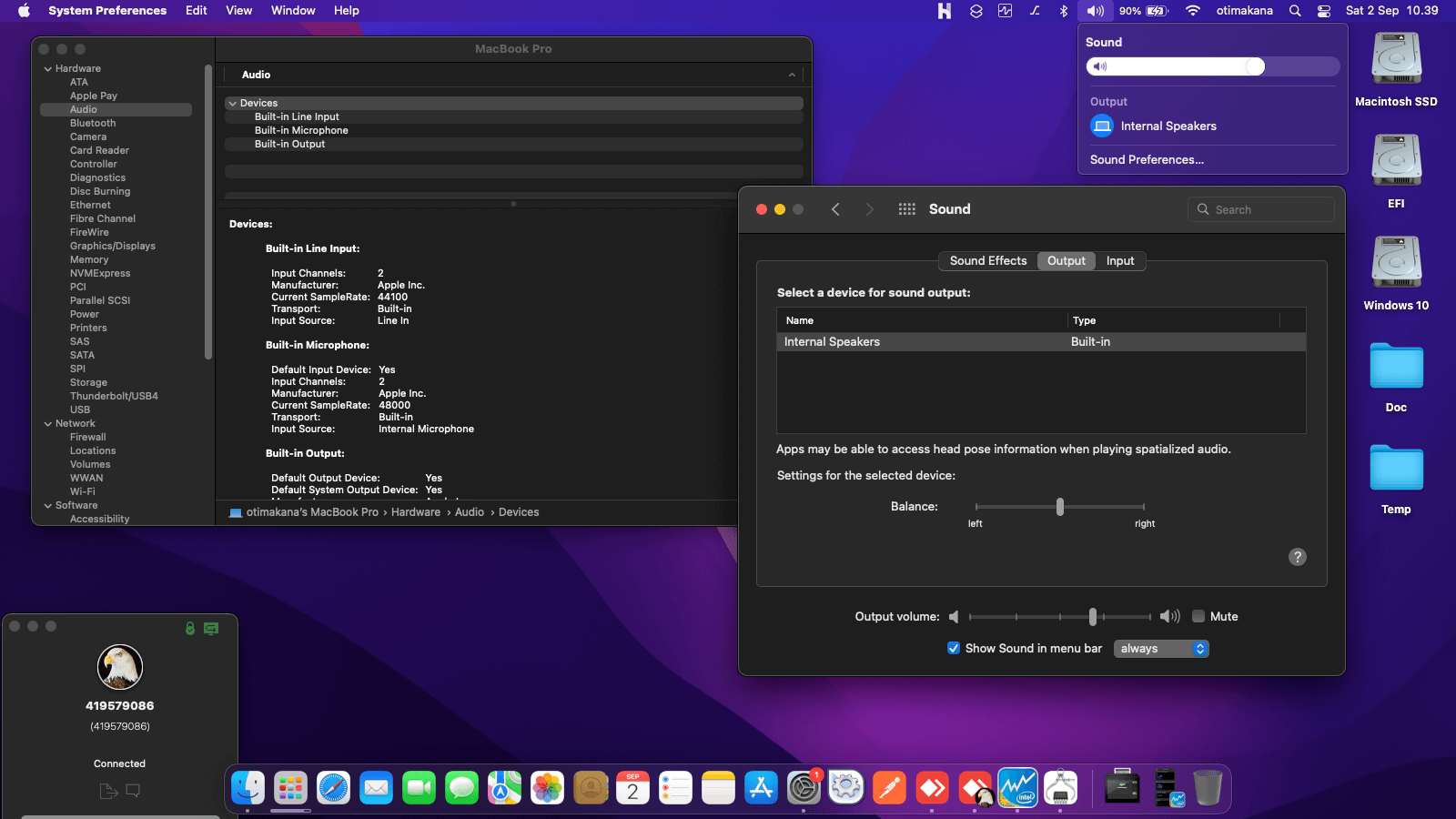Open Launchpad in the Dock

point(290,788)
